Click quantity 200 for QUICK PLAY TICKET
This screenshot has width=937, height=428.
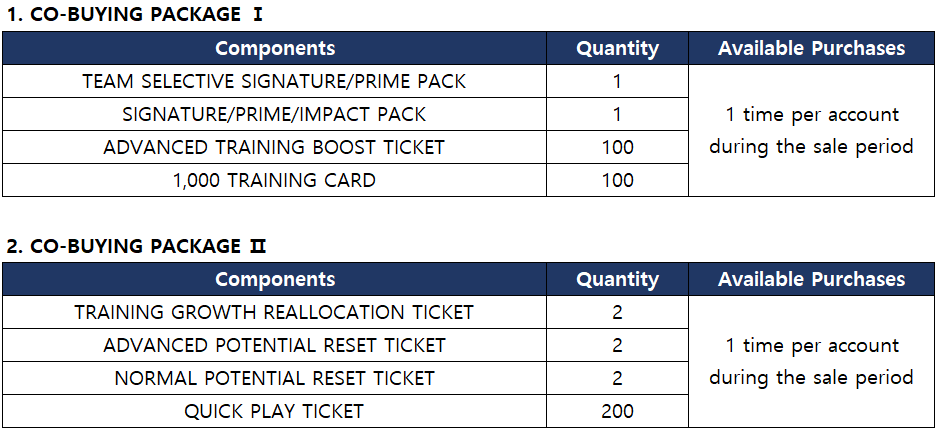(617, 411)
